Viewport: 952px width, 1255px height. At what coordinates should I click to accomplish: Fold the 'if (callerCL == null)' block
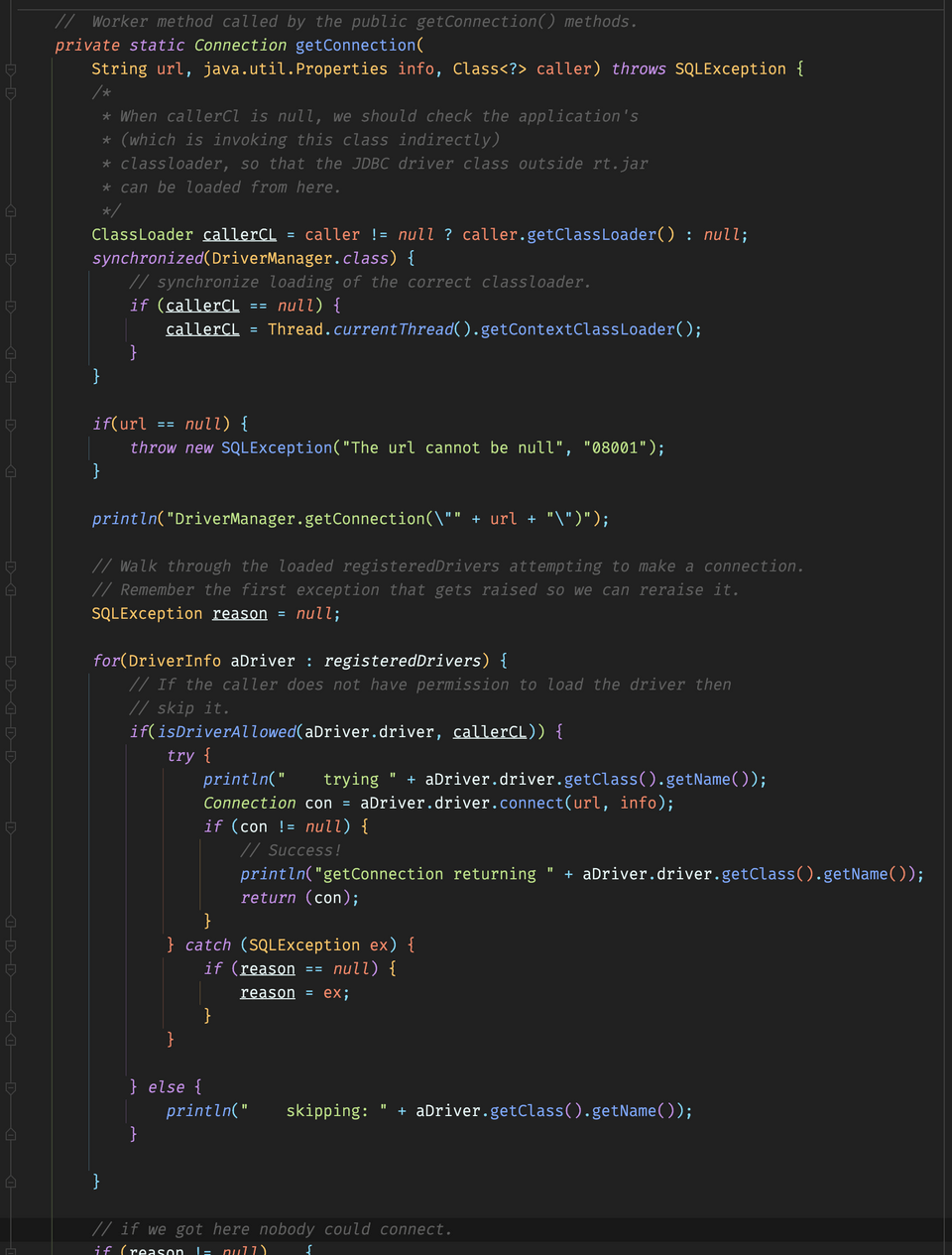[10, 307]
